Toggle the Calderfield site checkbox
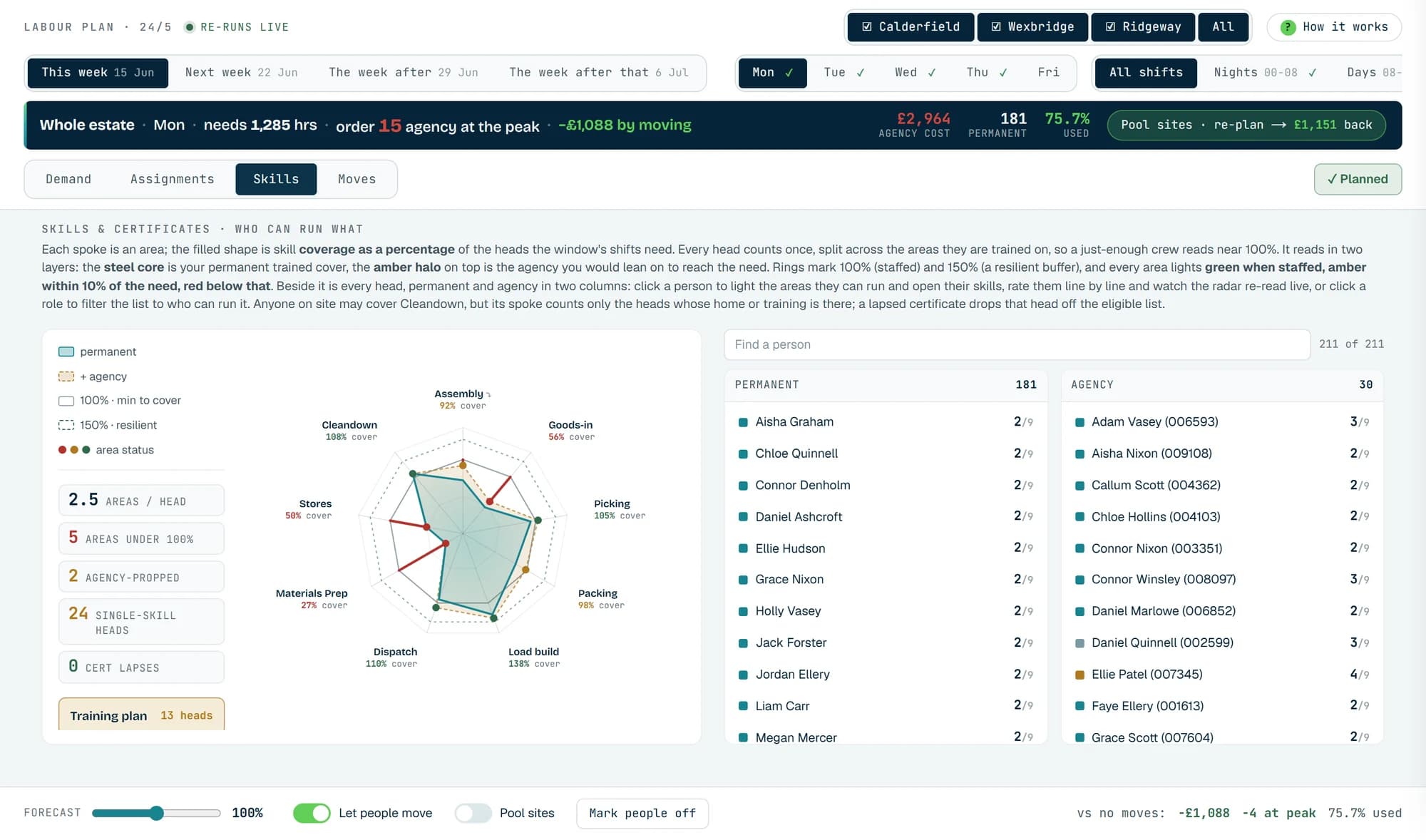The height and width of the screenshot is (840, 1426). [x=911, y=27]
